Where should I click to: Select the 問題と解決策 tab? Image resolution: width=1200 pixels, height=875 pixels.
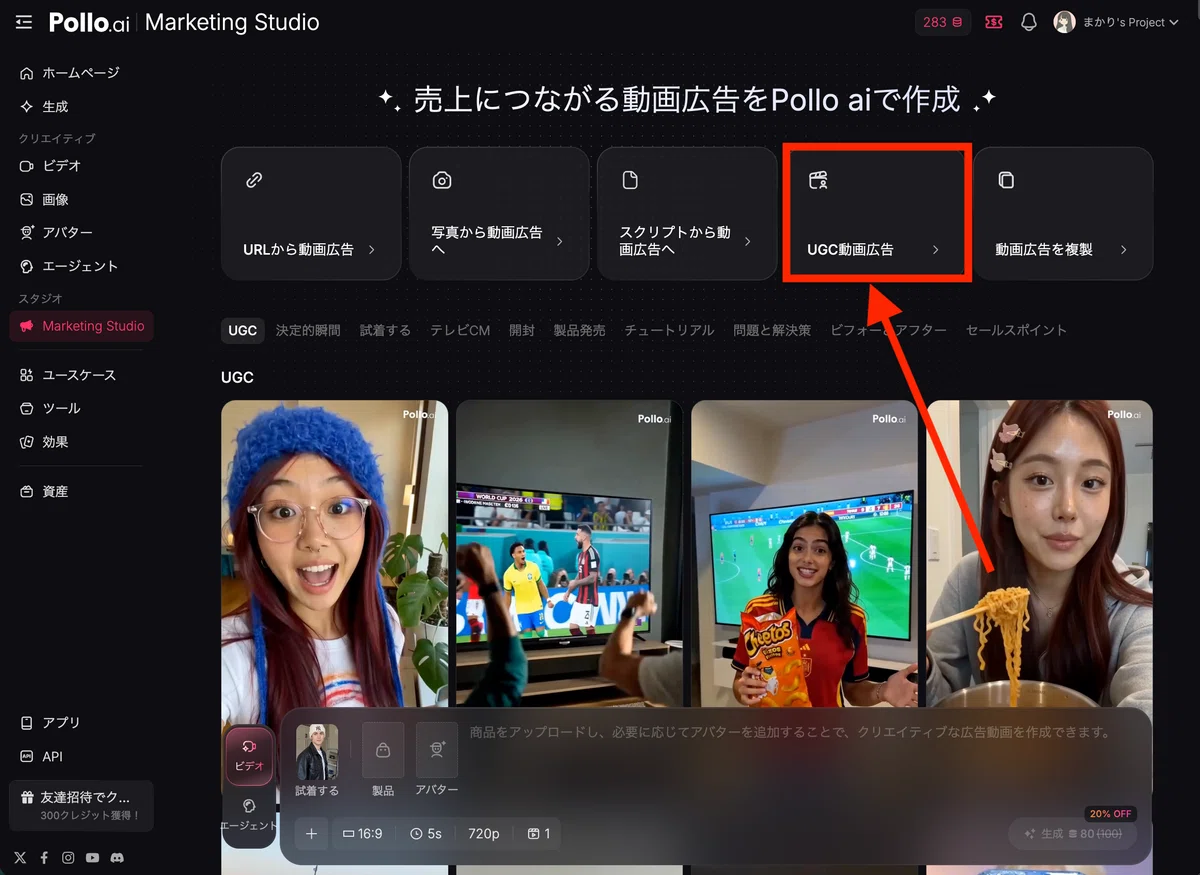click(x=772, y=330)
